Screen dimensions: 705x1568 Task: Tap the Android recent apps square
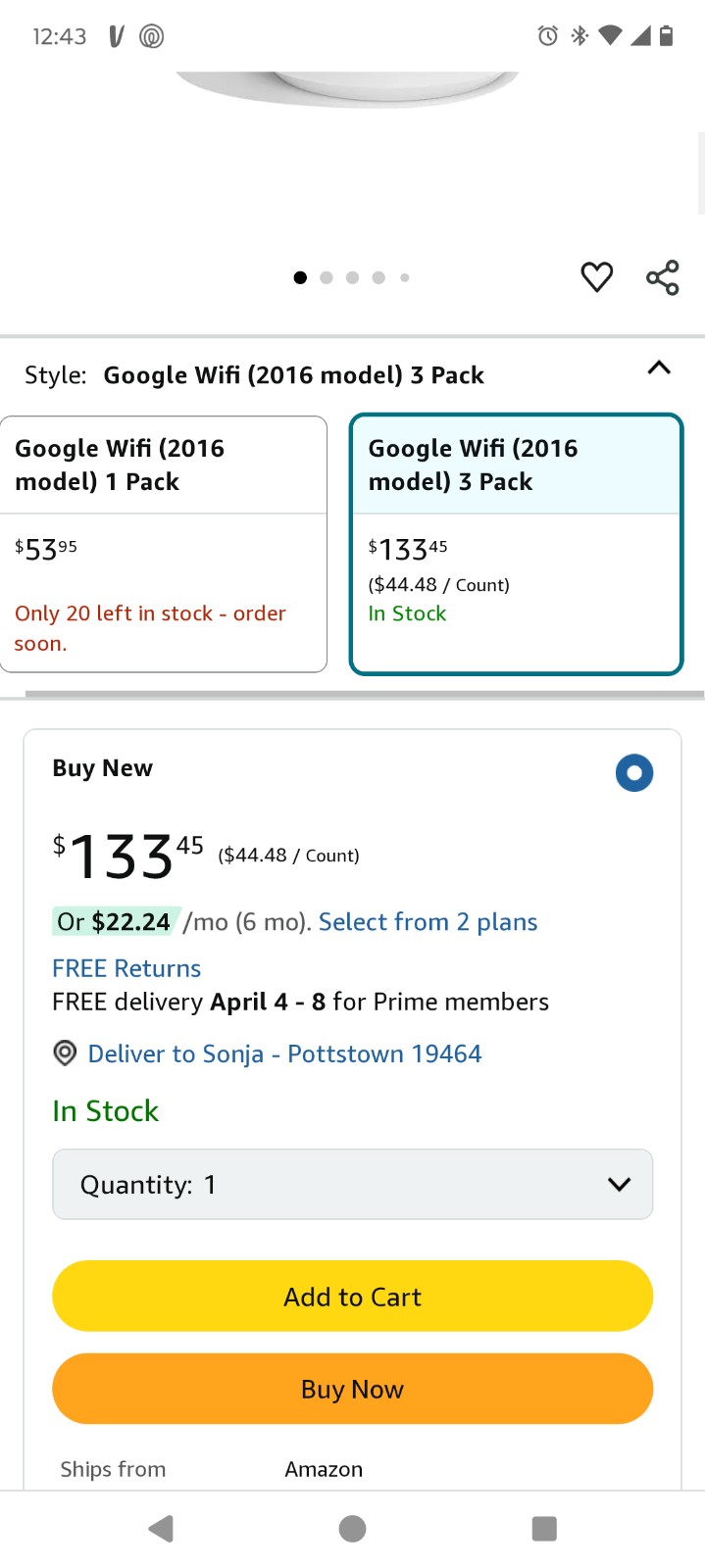[x=544, y=1529]
